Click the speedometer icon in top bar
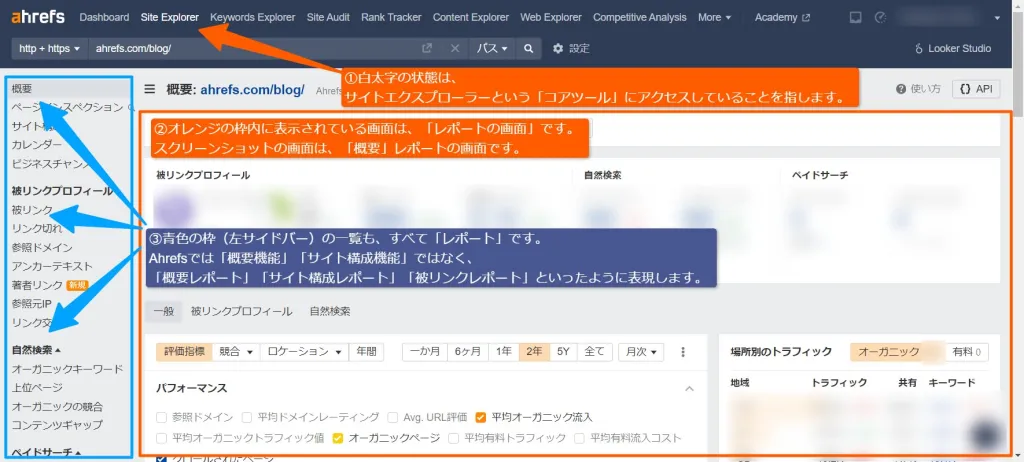Screen dimensions: 1024x462 click(880, 18)
